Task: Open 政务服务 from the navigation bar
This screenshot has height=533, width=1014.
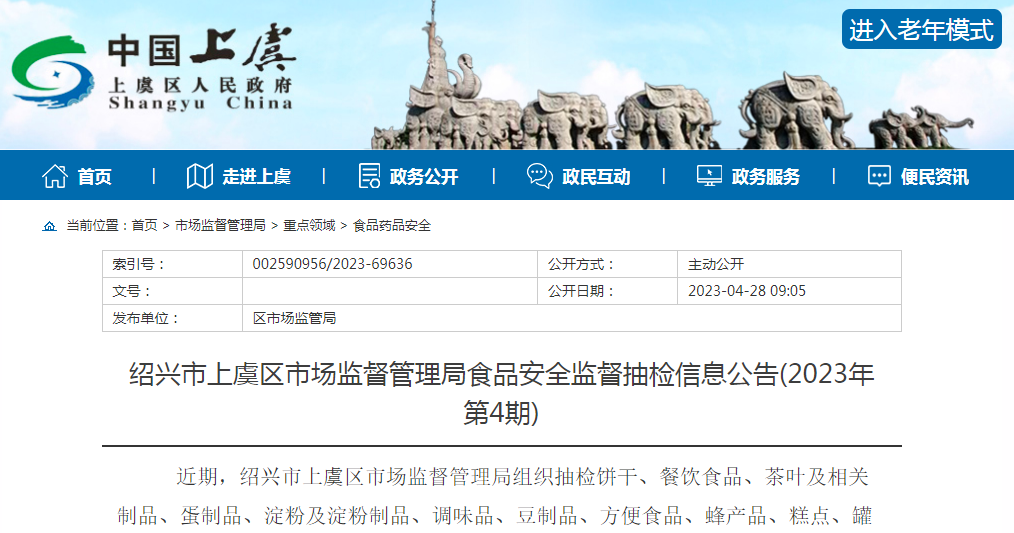Action: click(x=766, y=177)
